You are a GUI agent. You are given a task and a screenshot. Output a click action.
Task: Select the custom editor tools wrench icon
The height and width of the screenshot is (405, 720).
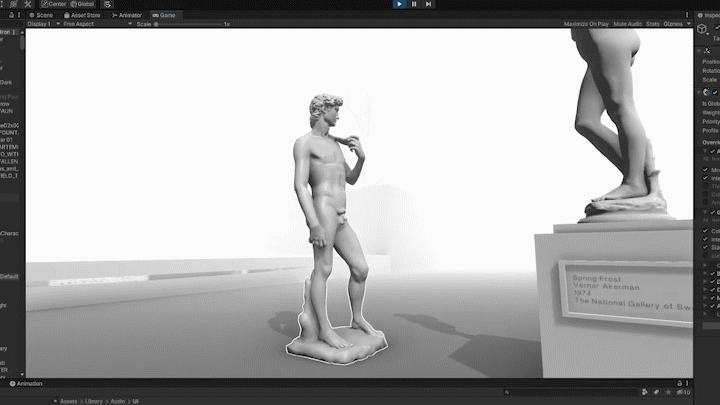point(28,4)
